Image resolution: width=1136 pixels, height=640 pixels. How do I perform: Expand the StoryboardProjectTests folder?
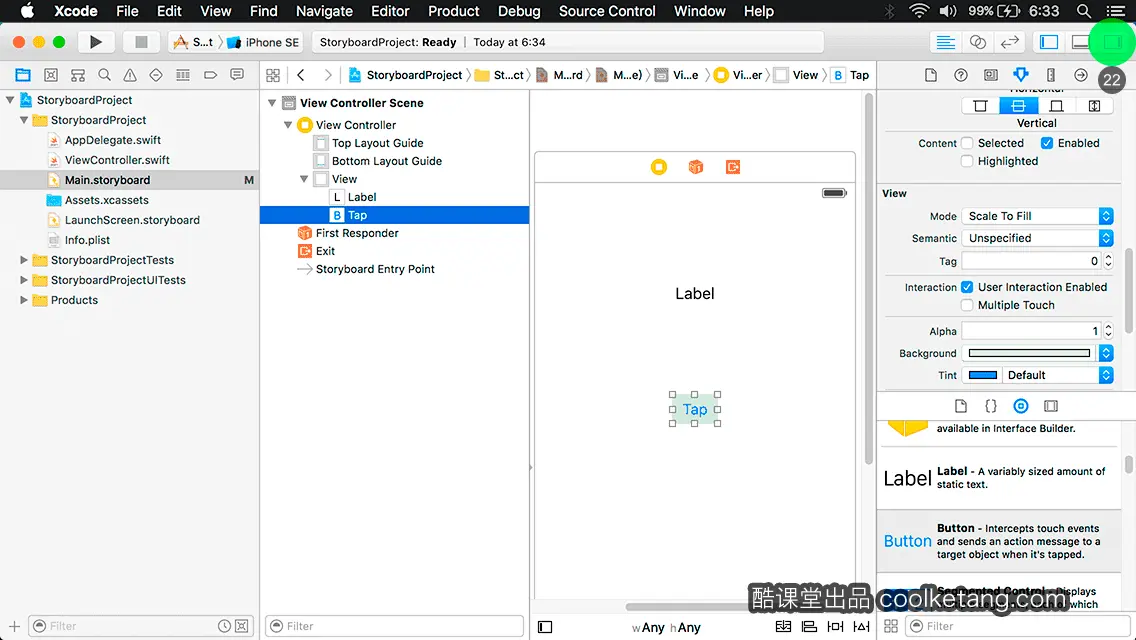[x=23, y=260]
